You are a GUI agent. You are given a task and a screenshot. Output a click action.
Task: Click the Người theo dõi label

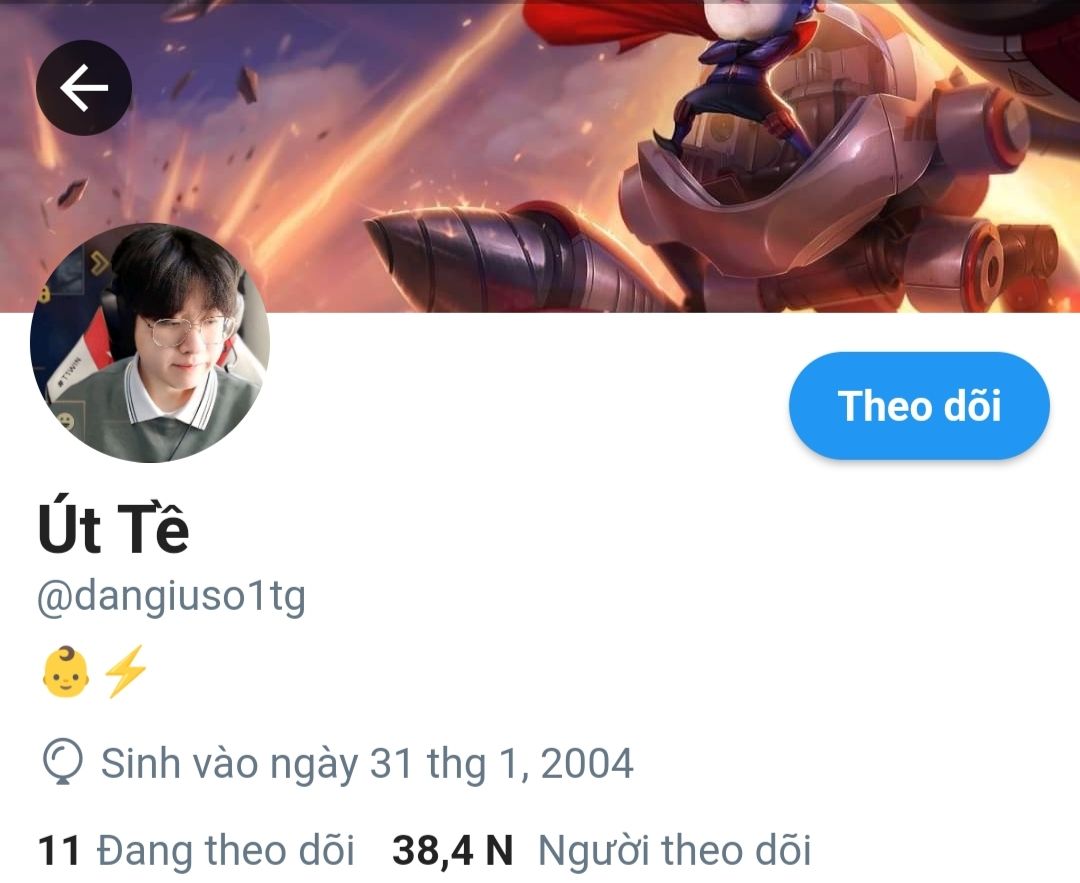[674, 850]
